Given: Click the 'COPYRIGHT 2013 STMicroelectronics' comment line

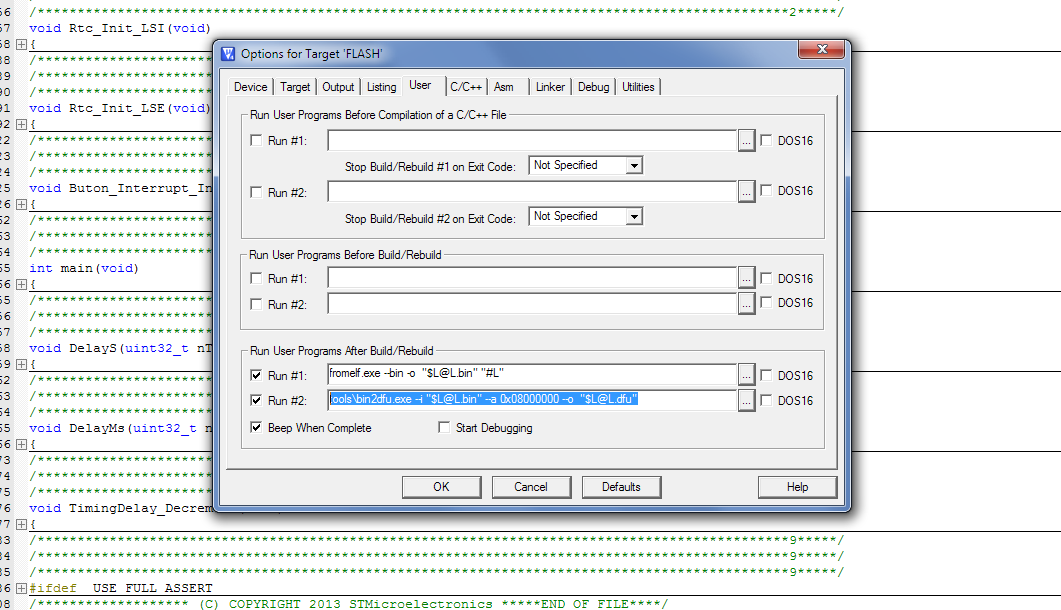Looking at the screenshot, I should (x=348, y=604).
